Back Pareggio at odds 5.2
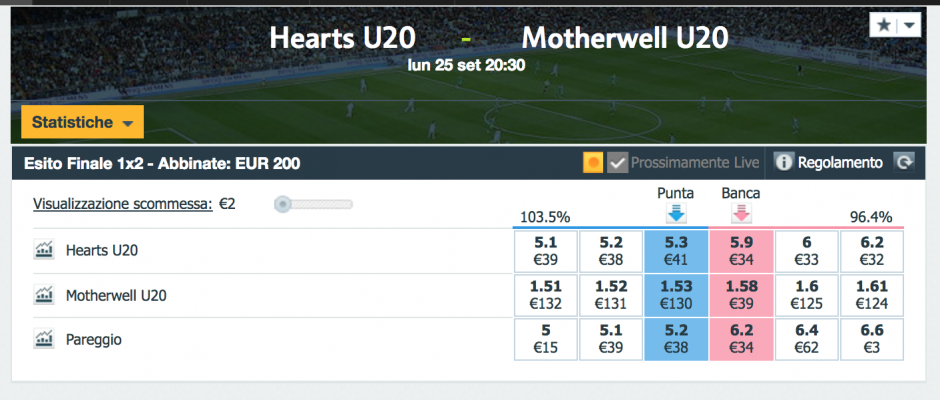 click(676, 339)
